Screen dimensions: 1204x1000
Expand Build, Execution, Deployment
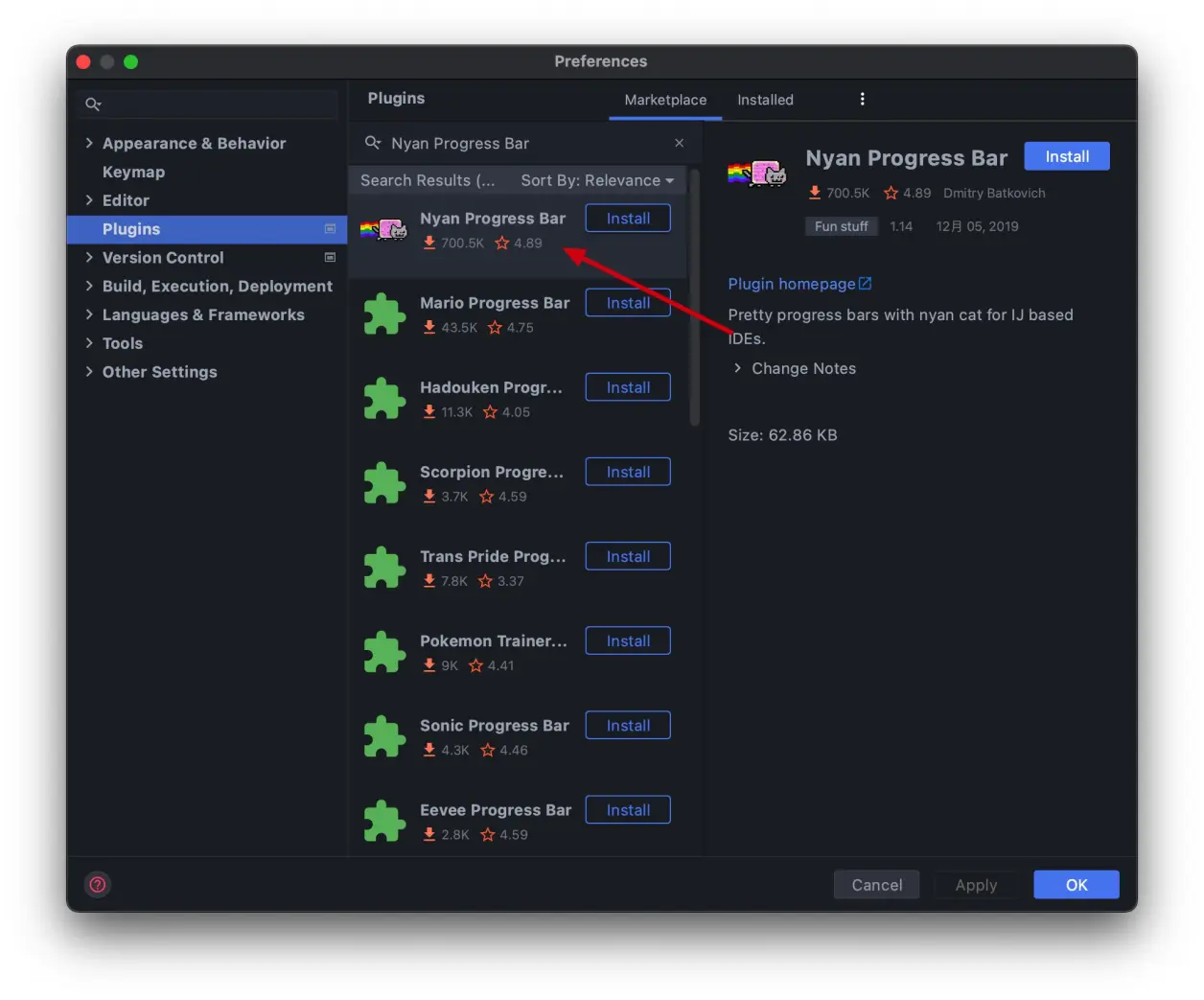89,286
